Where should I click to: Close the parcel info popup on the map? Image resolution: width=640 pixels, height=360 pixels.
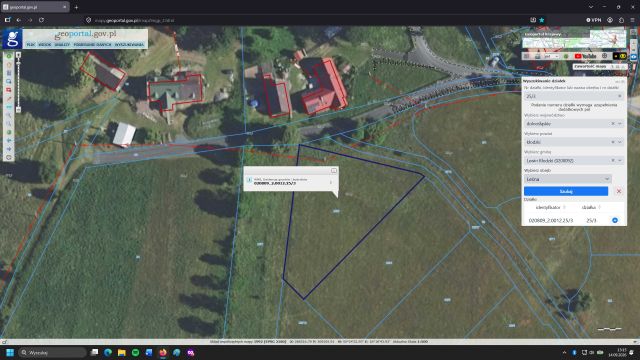[x=334, y=170]
